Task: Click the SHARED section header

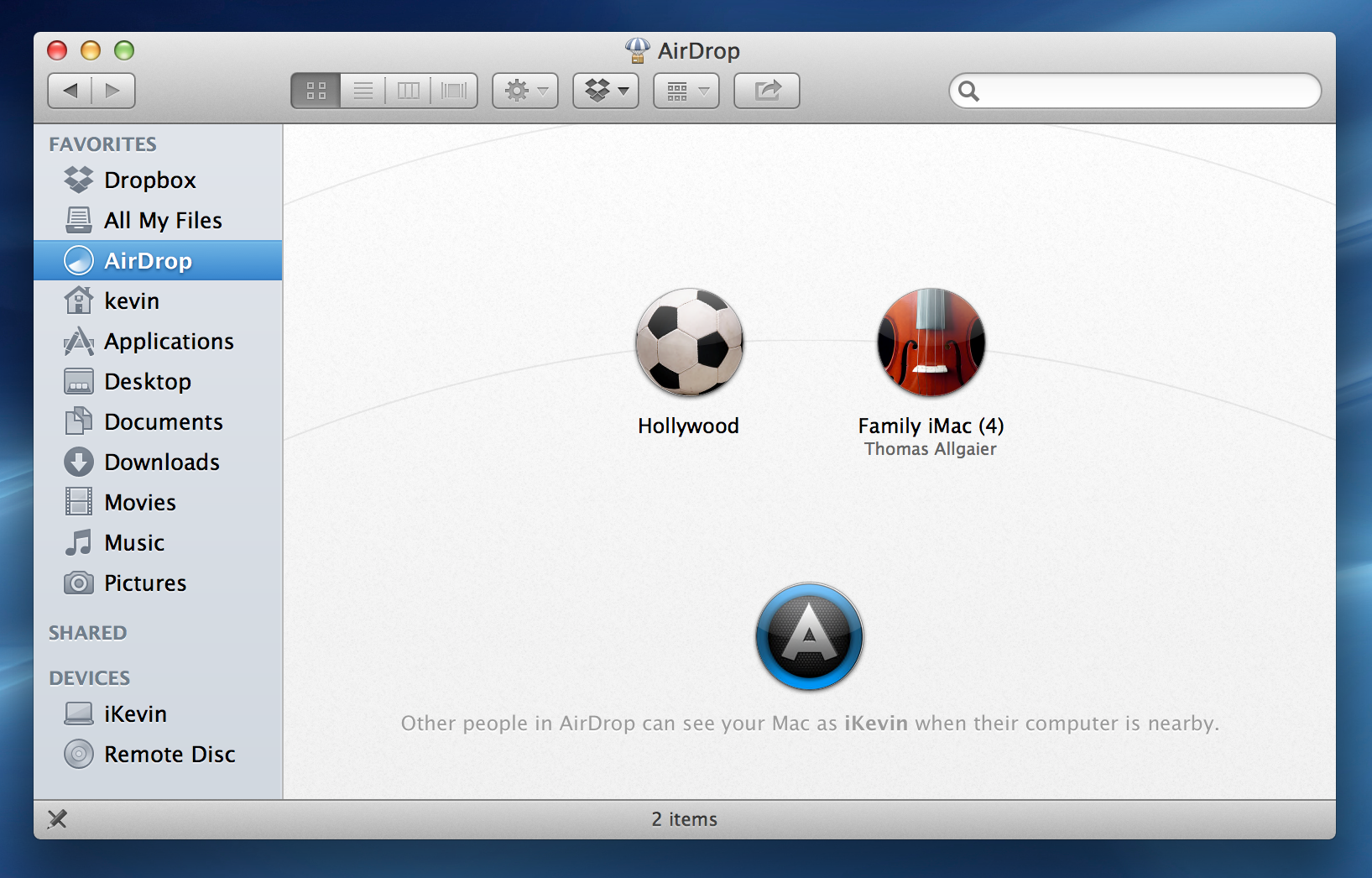Action: click(x=87, y=633)
